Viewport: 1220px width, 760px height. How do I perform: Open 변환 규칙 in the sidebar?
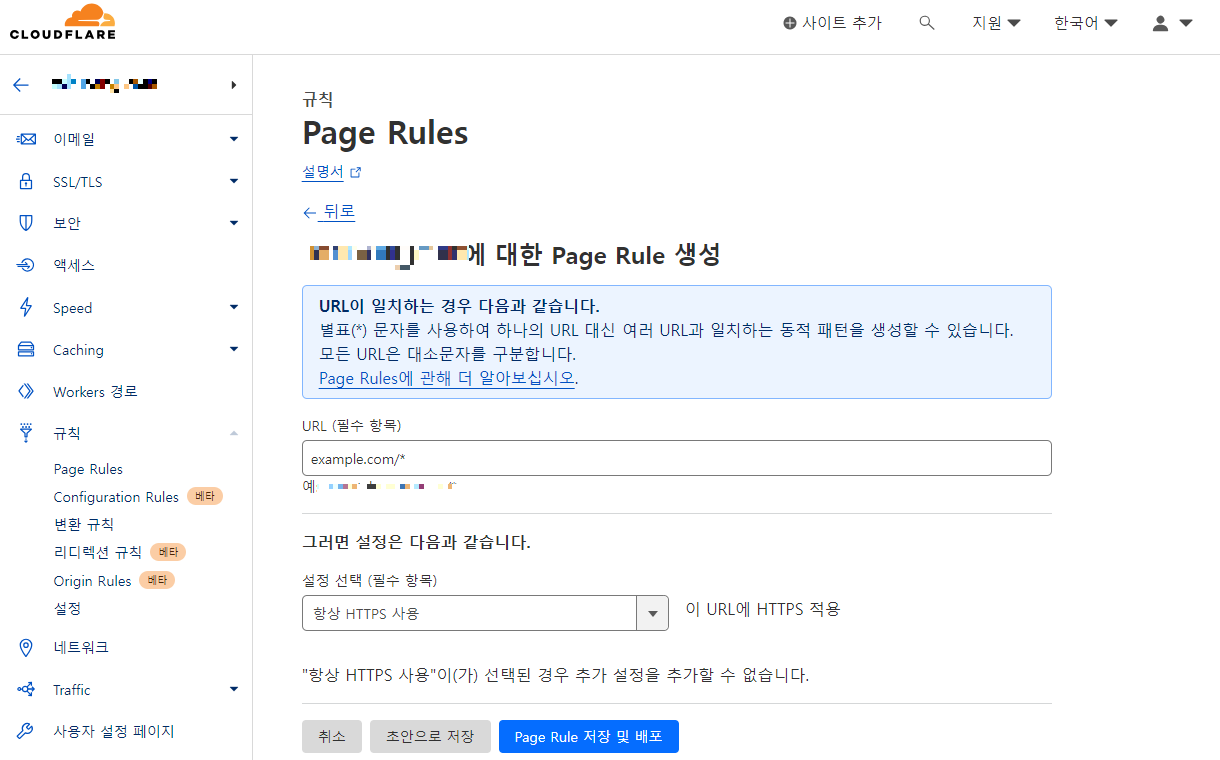(83, 524)
